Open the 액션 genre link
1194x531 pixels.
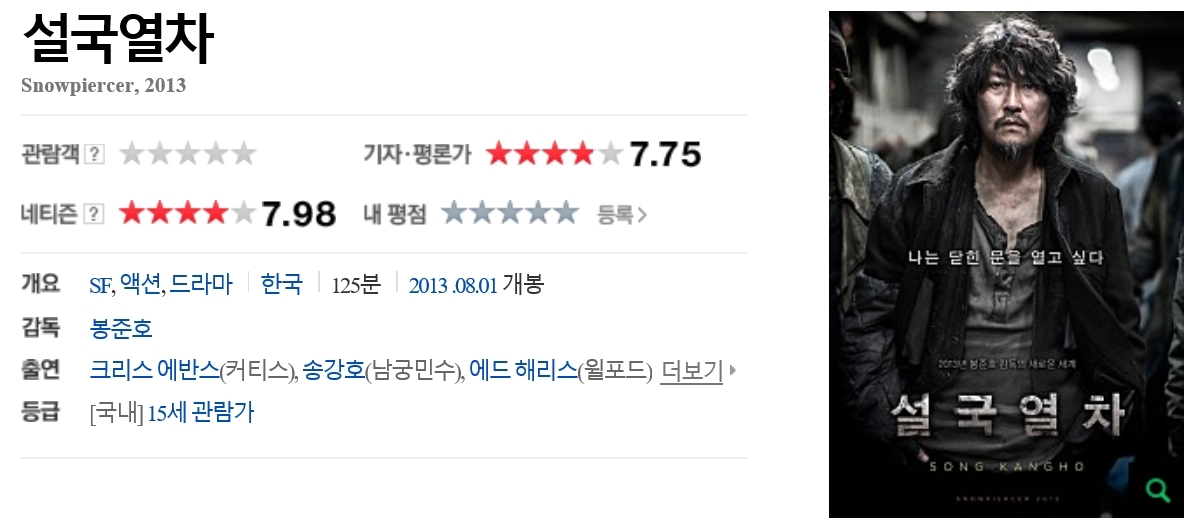(140, 285)
